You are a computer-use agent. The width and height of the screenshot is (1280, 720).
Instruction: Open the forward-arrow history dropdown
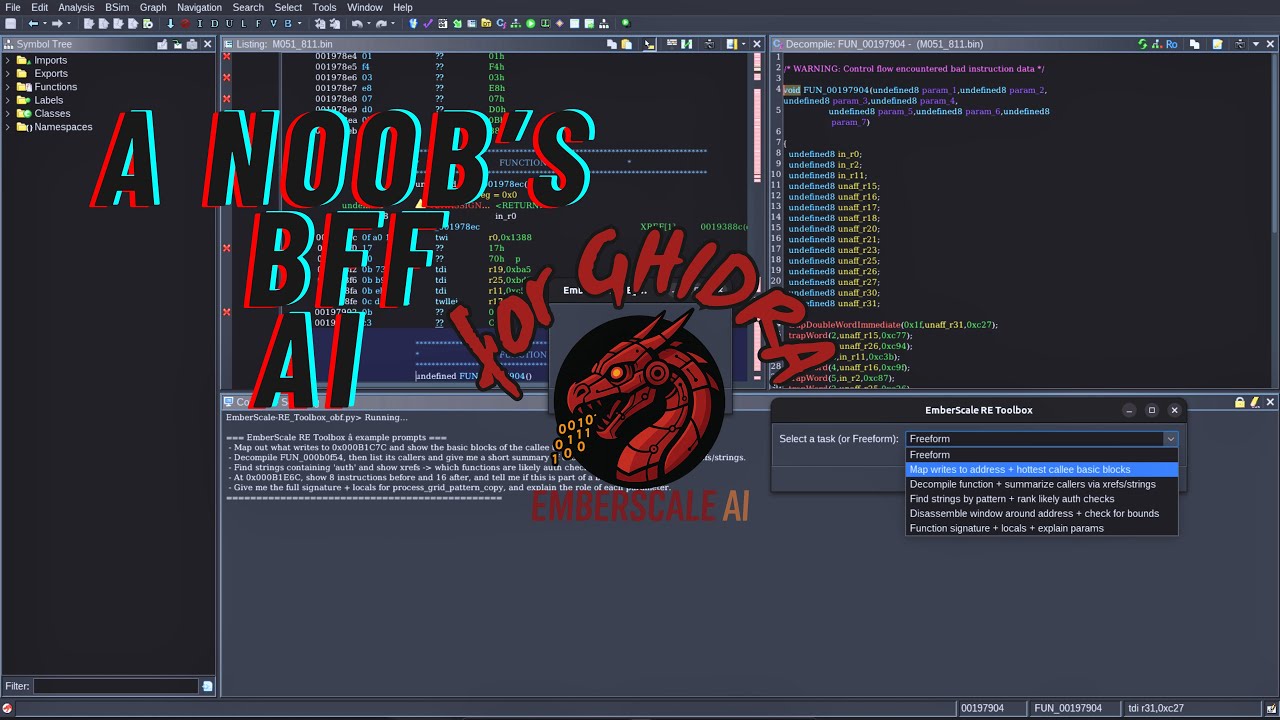tap(69, 23)
